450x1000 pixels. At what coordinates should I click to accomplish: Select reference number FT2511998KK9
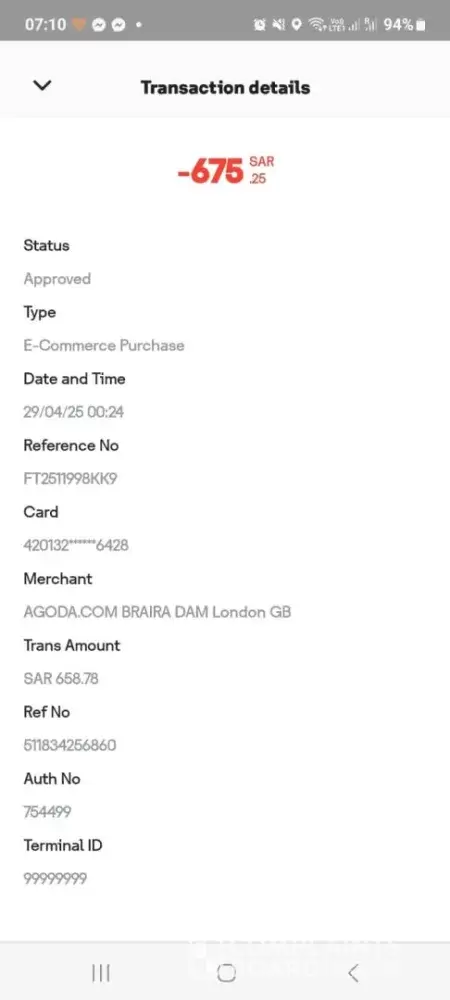70,478
